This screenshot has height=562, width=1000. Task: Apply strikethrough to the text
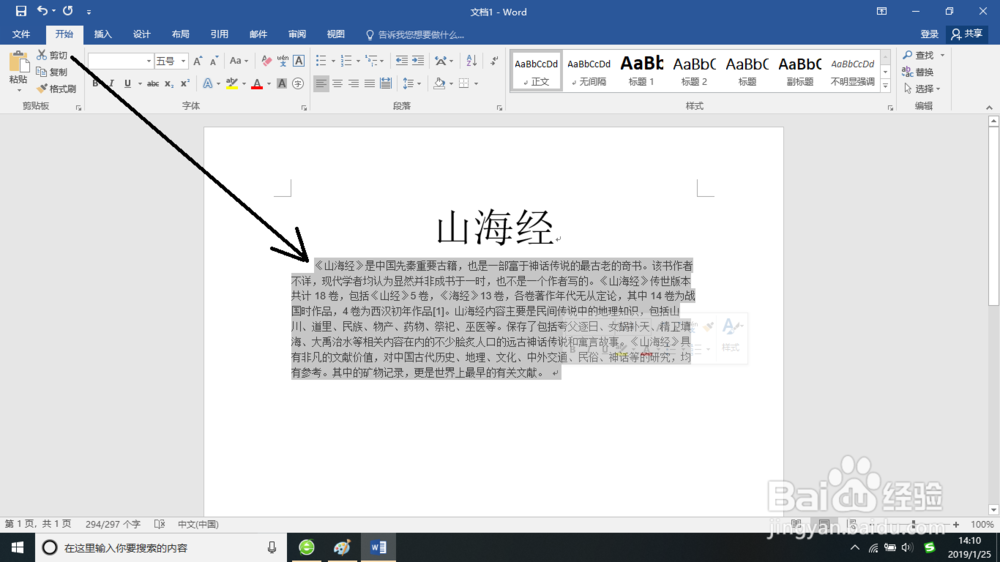[x=153, y=84]
